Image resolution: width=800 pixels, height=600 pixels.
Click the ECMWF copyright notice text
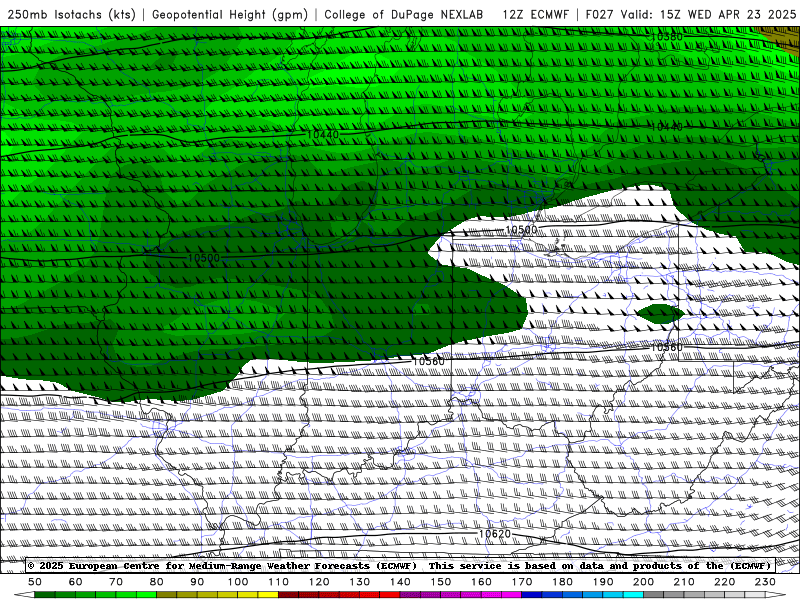pos(399,565)
